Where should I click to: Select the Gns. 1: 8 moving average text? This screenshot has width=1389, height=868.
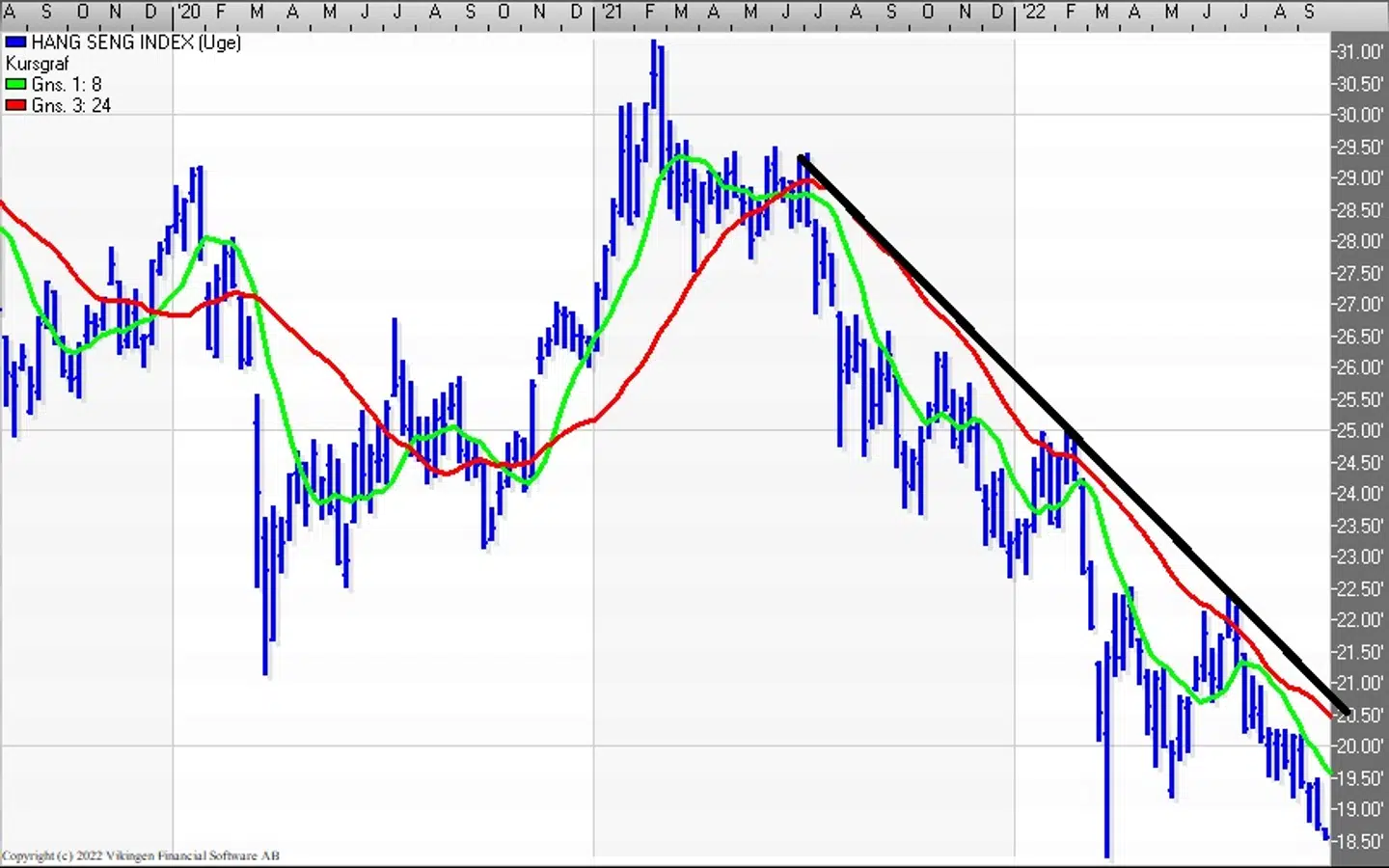click(x=66, y=85)
